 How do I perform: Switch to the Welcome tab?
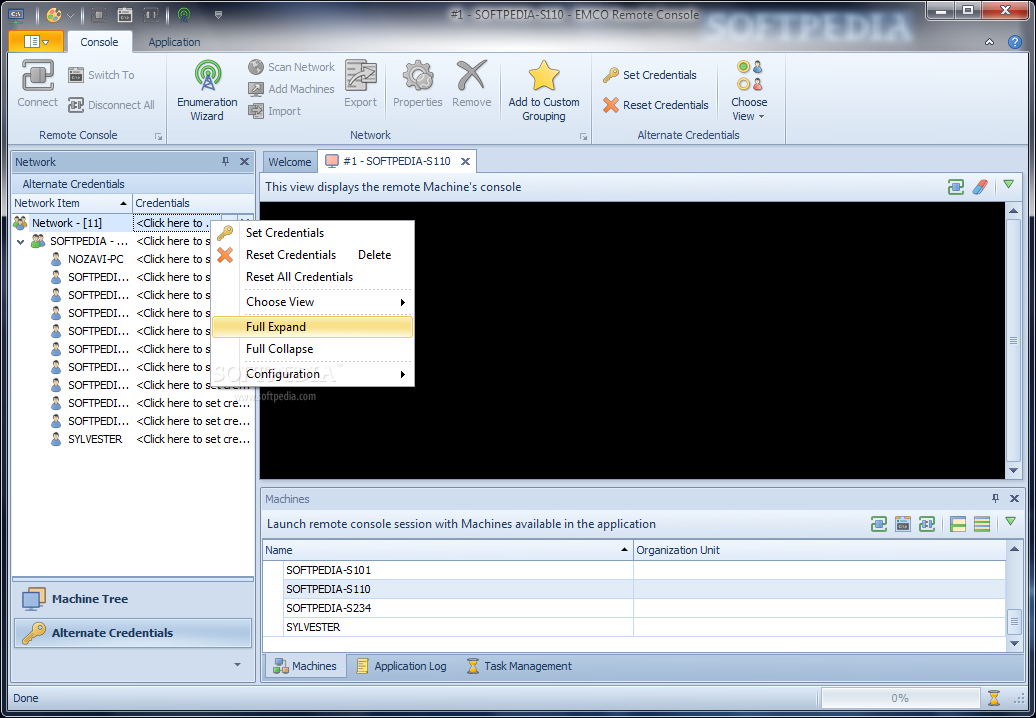tap(289, 162)
